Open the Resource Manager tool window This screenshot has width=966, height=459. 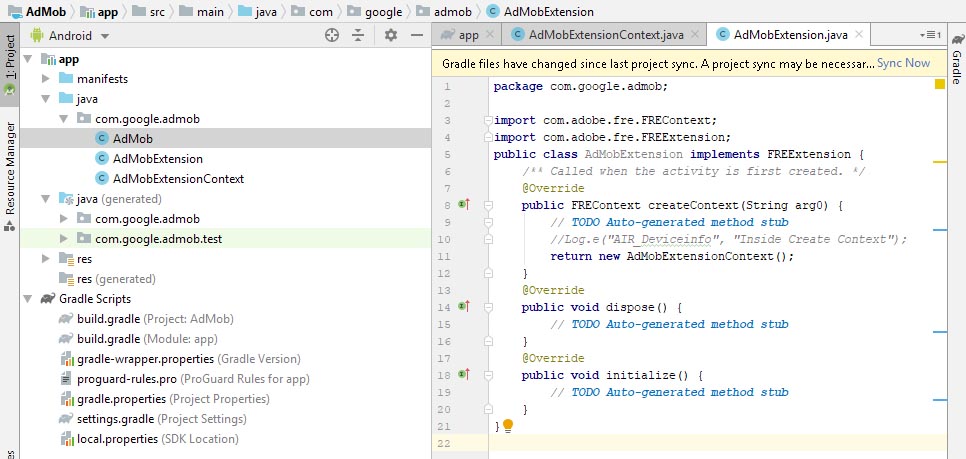tap(9, 176)
